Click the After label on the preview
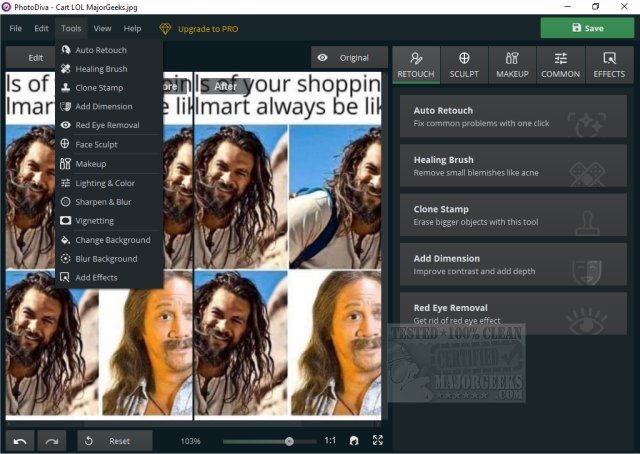Screen dimensions: 640x454 click(225, 86)
